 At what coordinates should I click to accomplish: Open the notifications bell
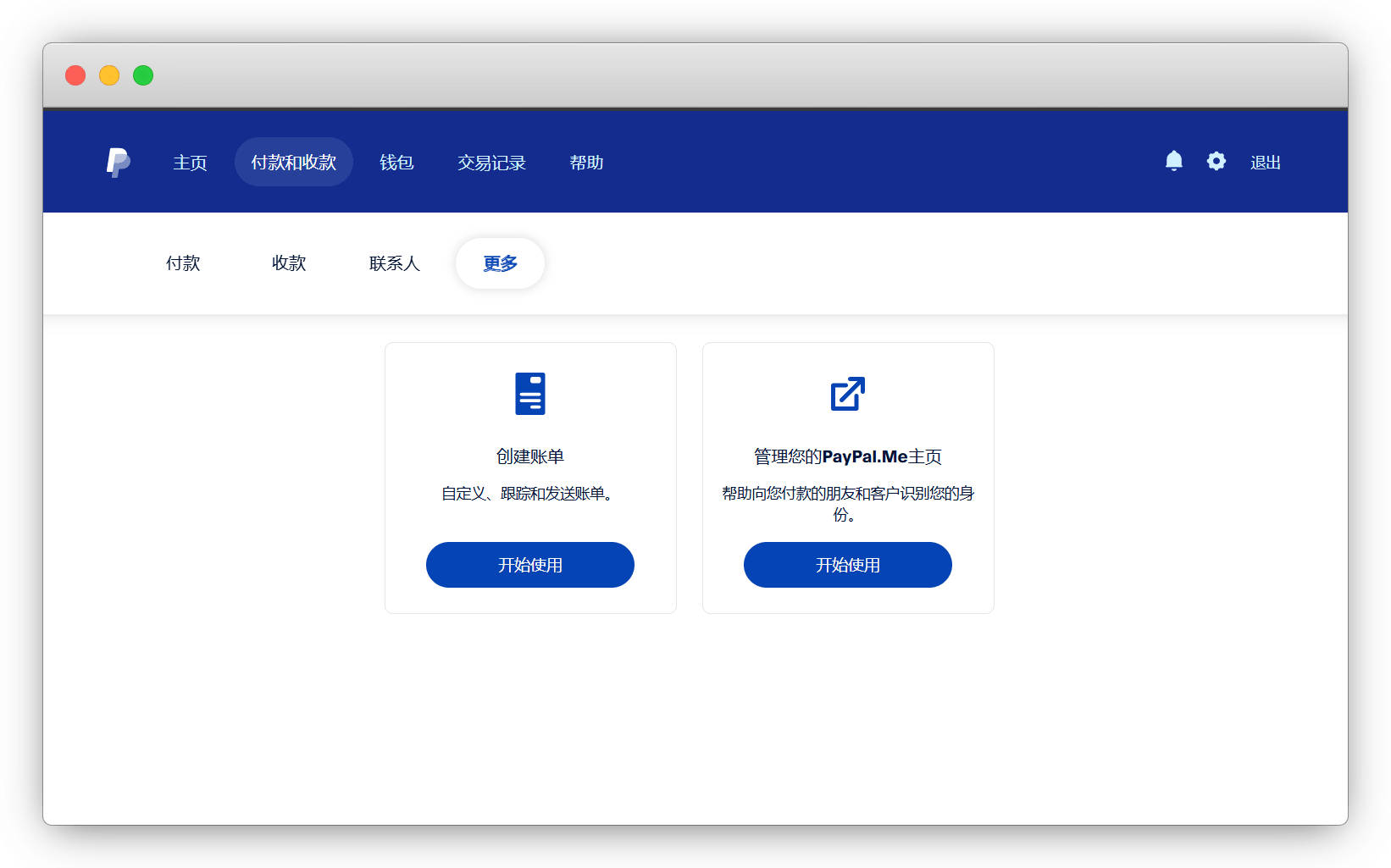1173,161
